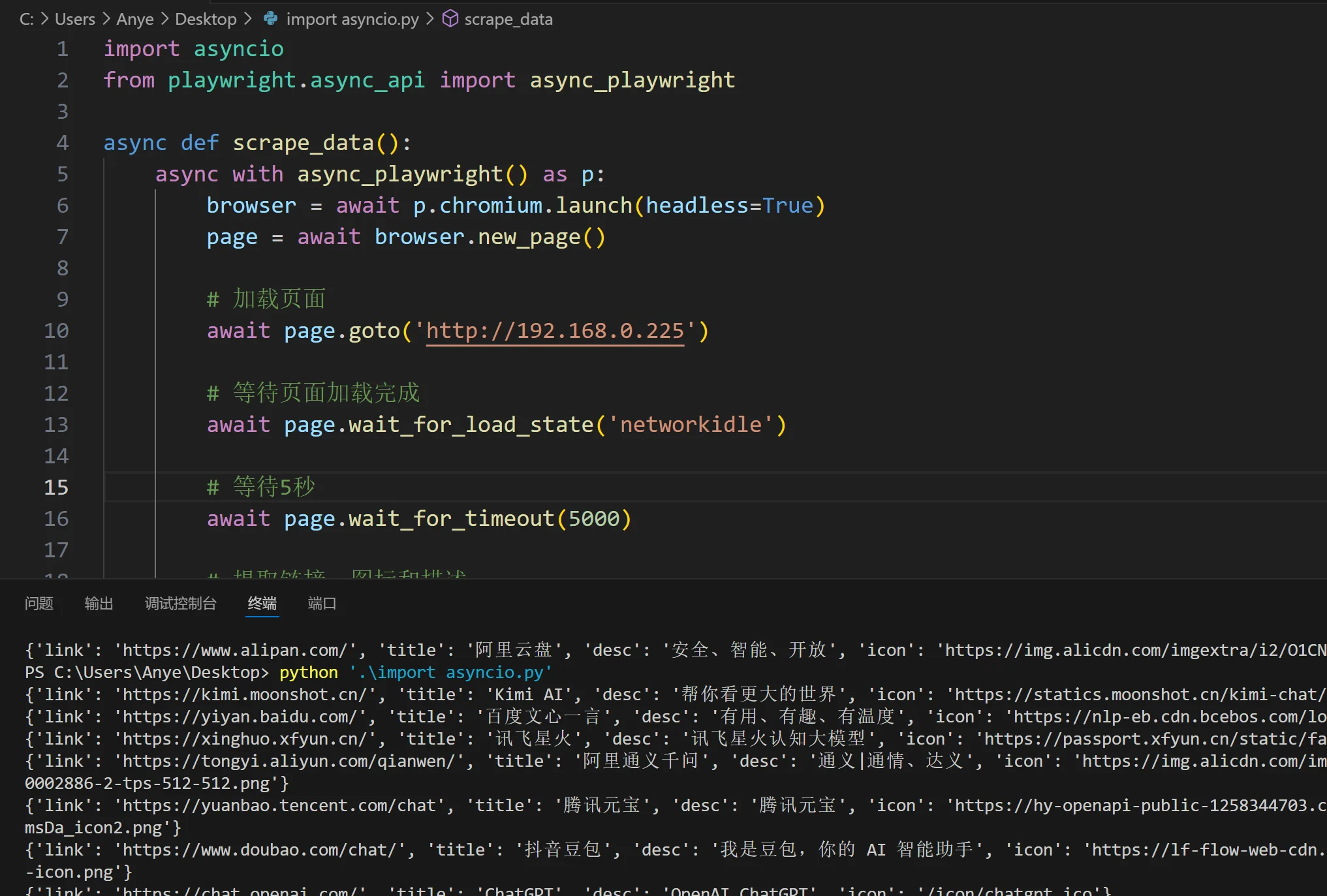Click 'headless=True' argument in launch call
1327x896 pixels.
pos(730,206)
